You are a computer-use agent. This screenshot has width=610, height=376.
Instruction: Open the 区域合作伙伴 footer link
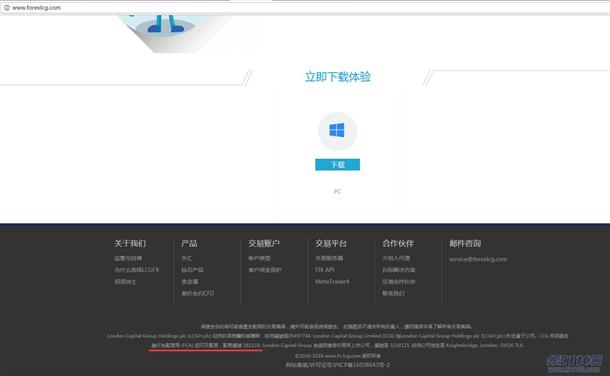pos(399,282)
